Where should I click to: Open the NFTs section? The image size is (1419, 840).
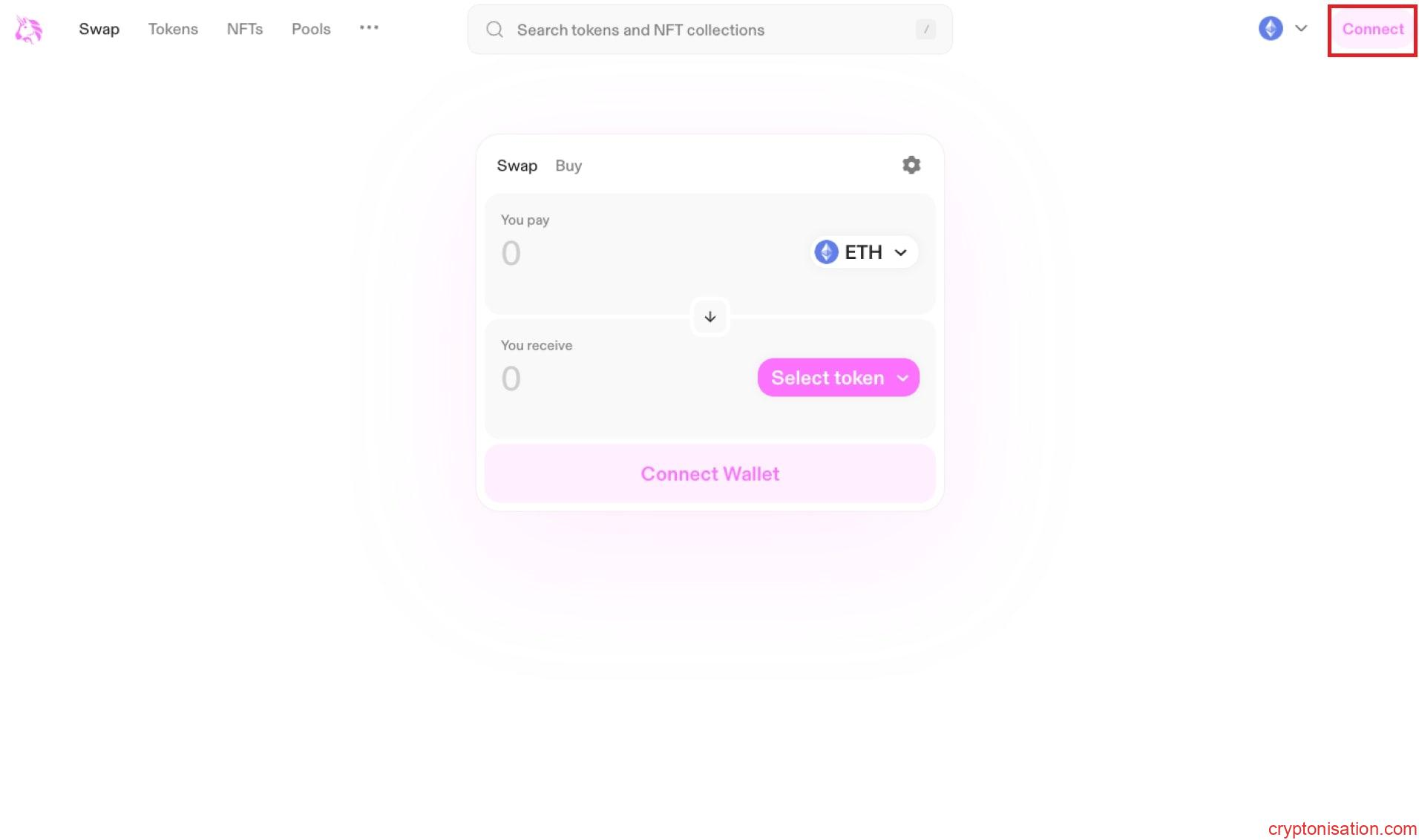tap(244, 29)
